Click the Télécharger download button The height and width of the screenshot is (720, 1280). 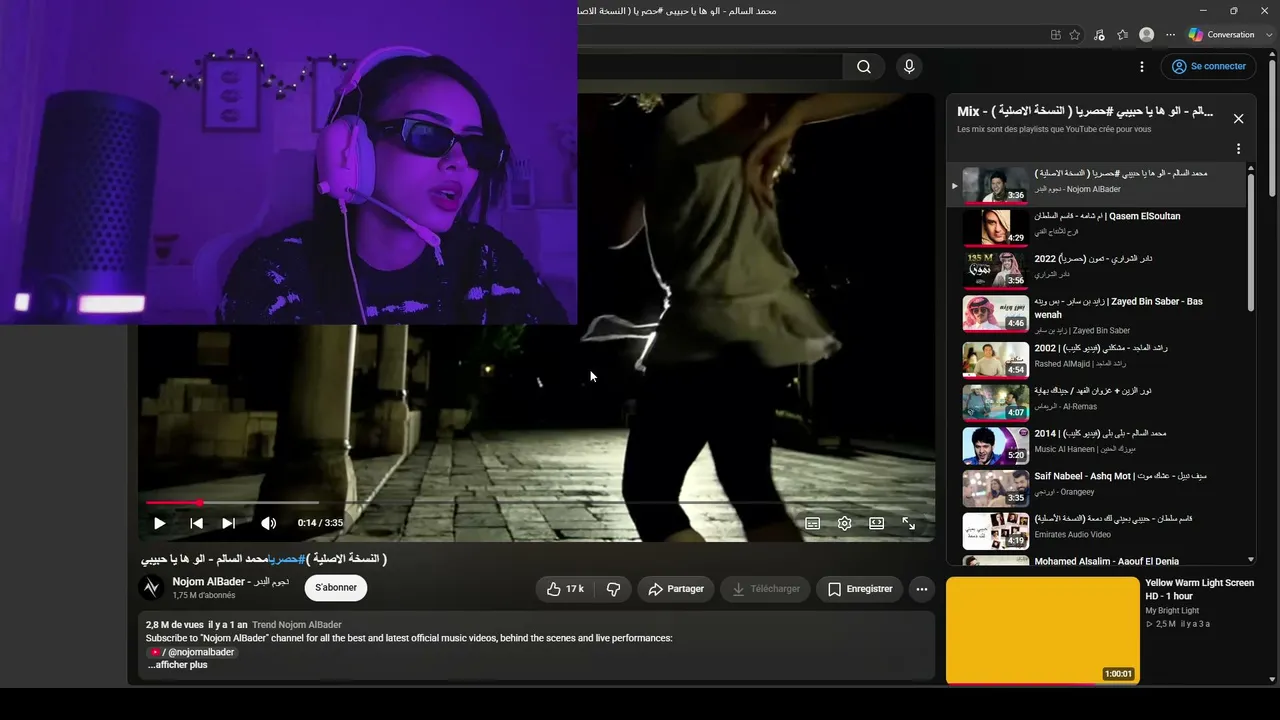pyautogui.click(x=765, y=589)
